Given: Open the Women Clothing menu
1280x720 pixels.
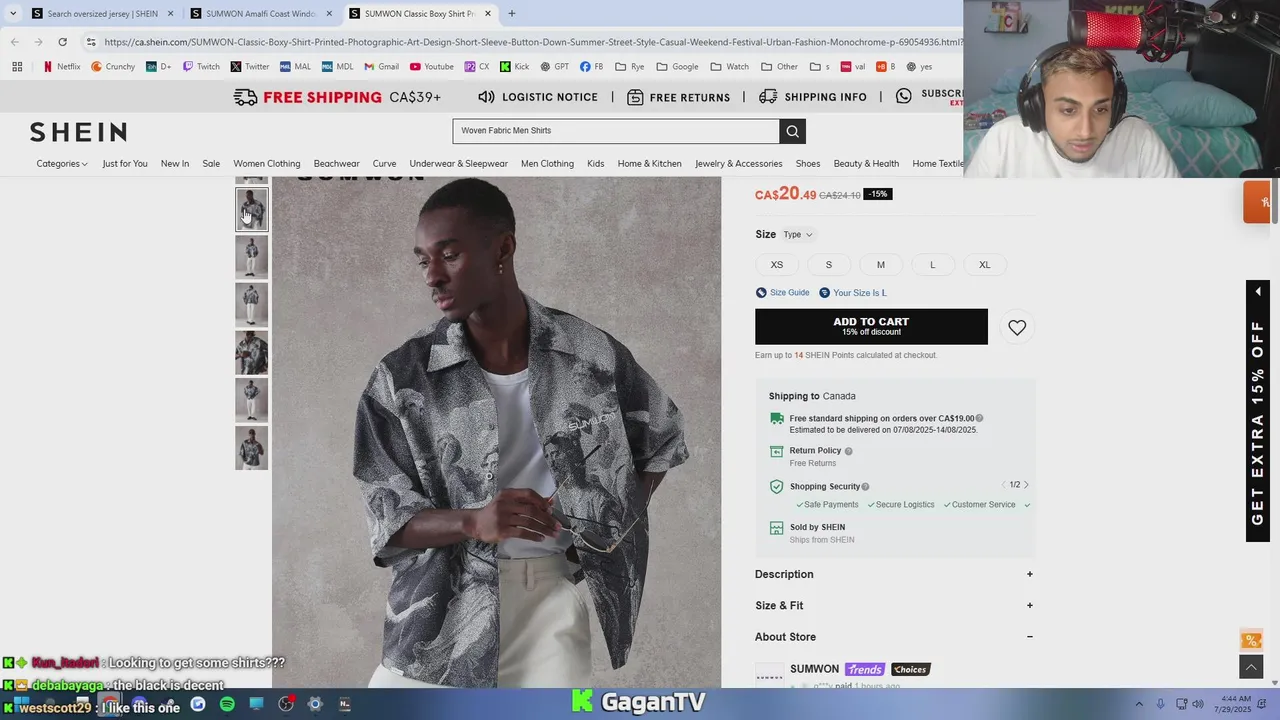Looking at the screenshot, I should click(267, 164).
